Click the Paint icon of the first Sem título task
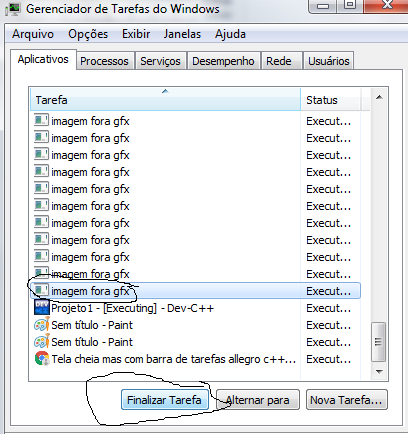408x434 pixels. point(42,324)
